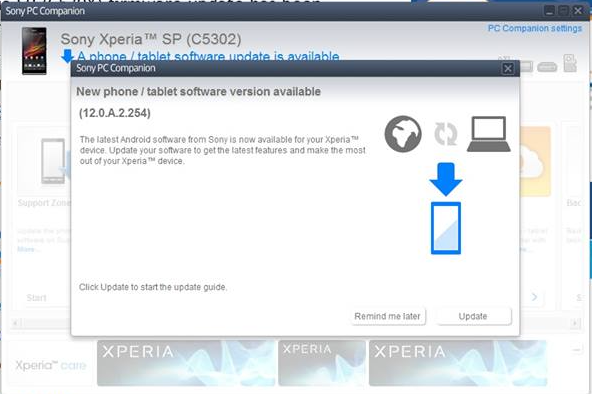Click the right chevron in background tile

click(x=534, y=297)
